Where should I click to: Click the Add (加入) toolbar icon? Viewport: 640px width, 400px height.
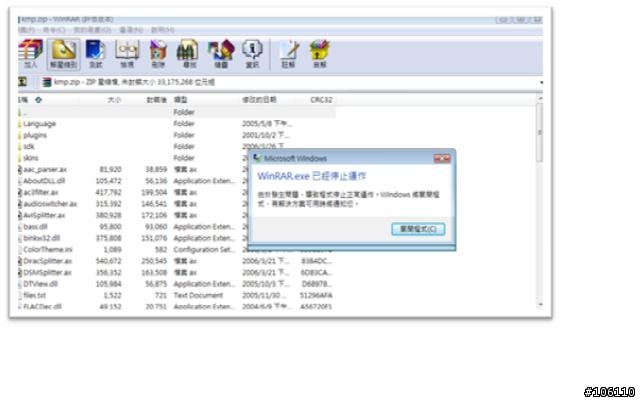[31, 53]
